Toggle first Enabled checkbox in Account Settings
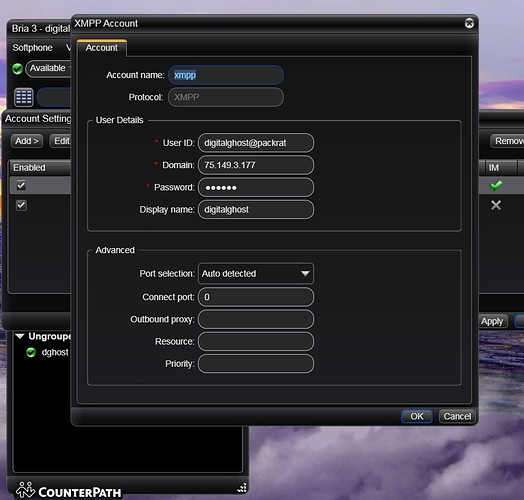The width and height of the screenshot is (524, 500). (x=21, y=185)
